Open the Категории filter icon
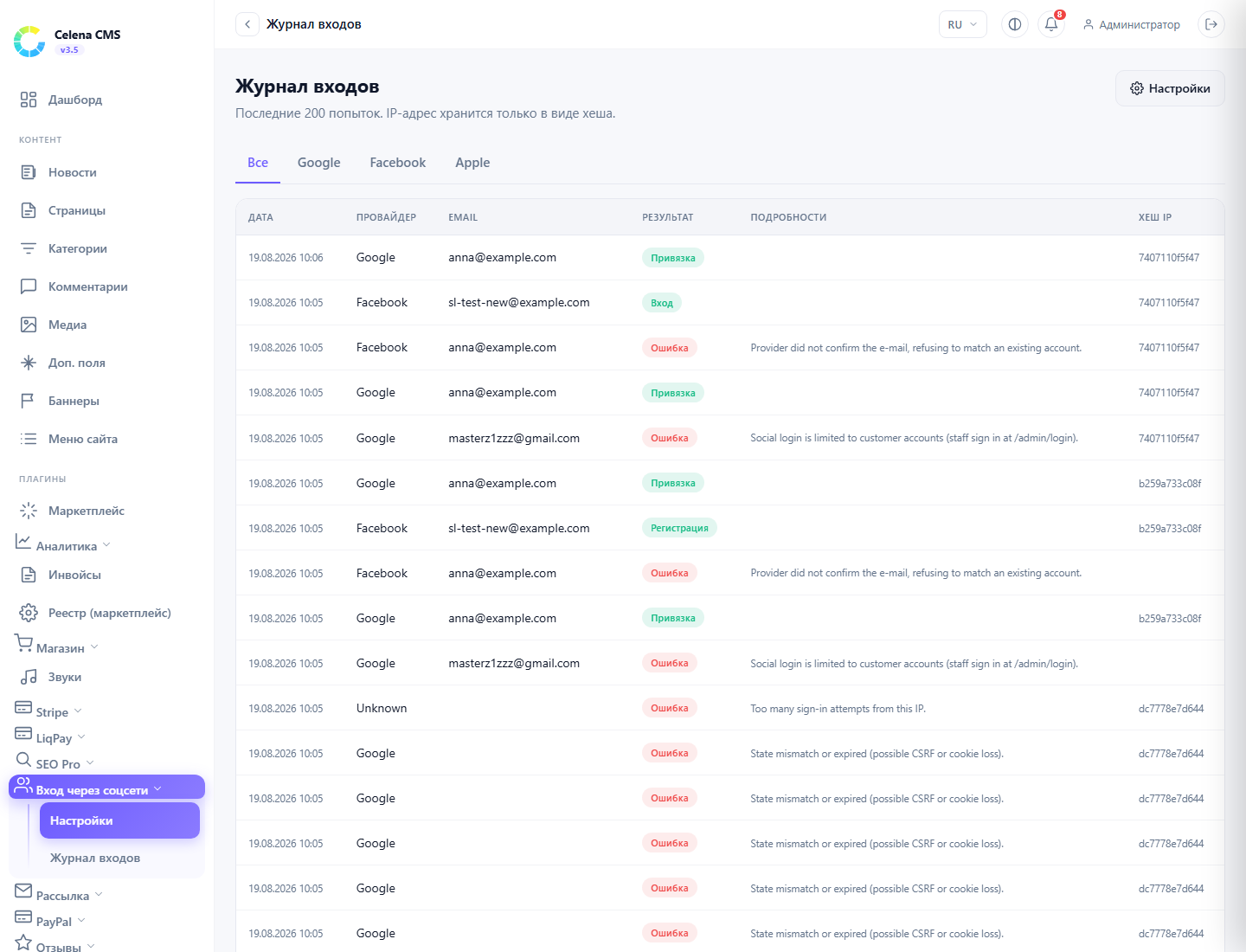The height and width of the screenshot is (952, 1246). (29, 248)
